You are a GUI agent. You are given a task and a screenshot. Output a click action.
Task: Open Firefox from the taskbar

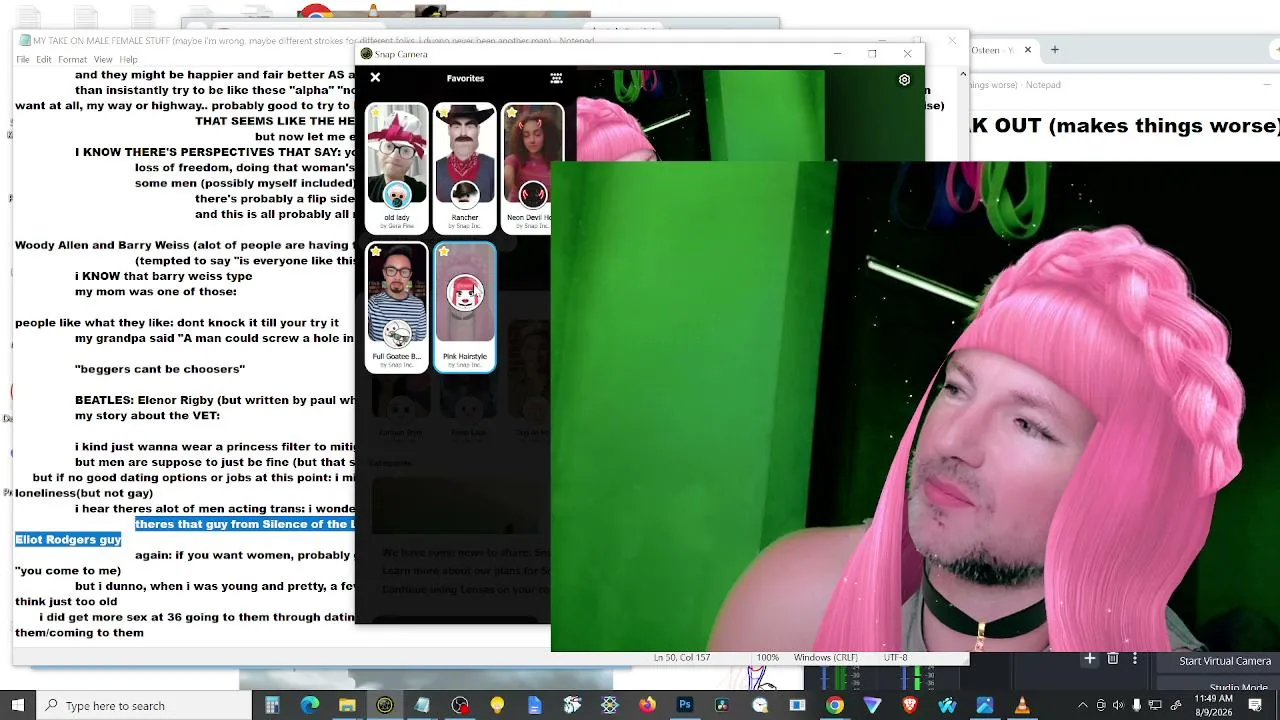coord(647,706)
